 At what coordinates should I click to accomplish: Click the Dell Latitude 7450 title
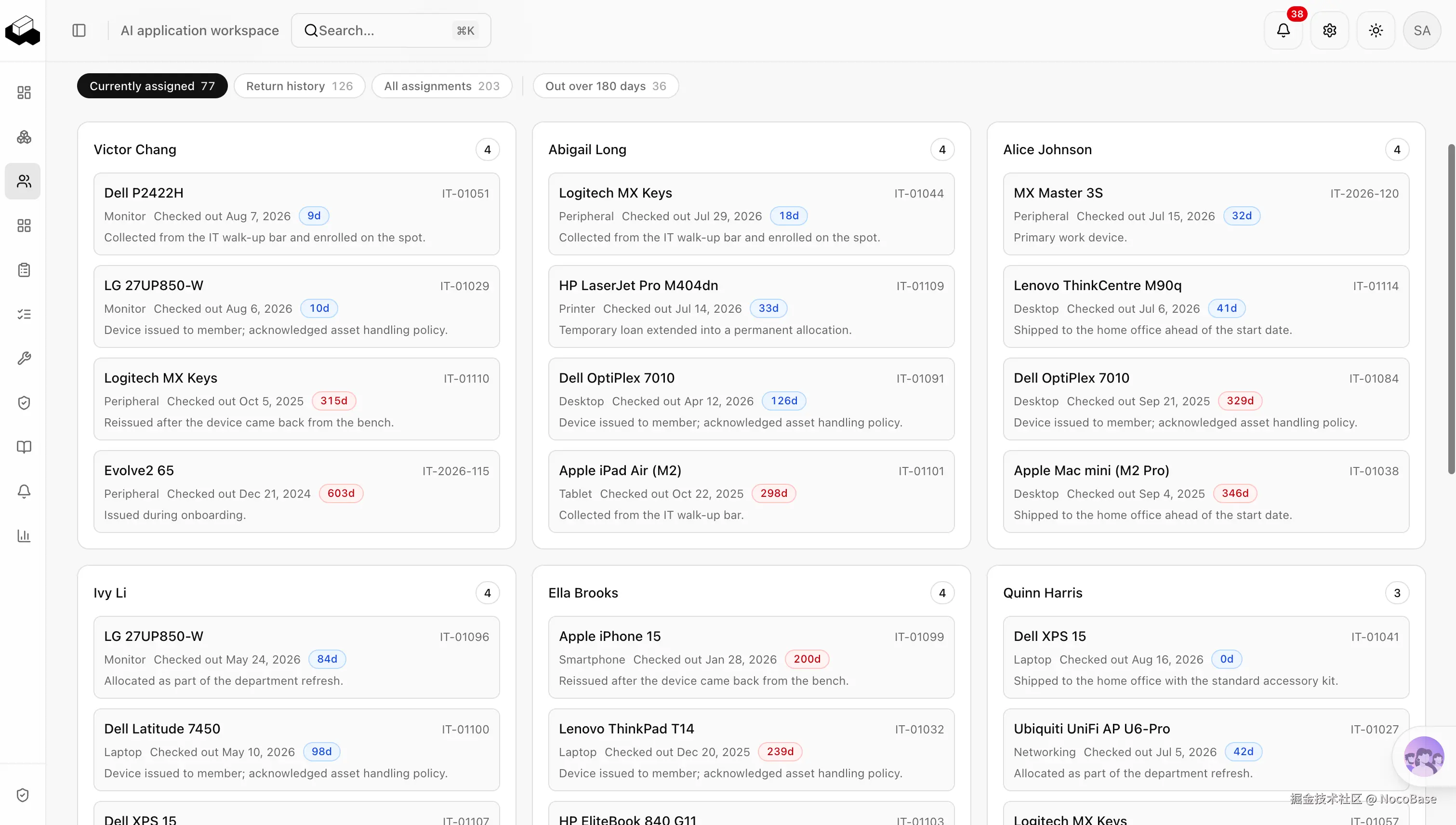[x=162, y=729]
